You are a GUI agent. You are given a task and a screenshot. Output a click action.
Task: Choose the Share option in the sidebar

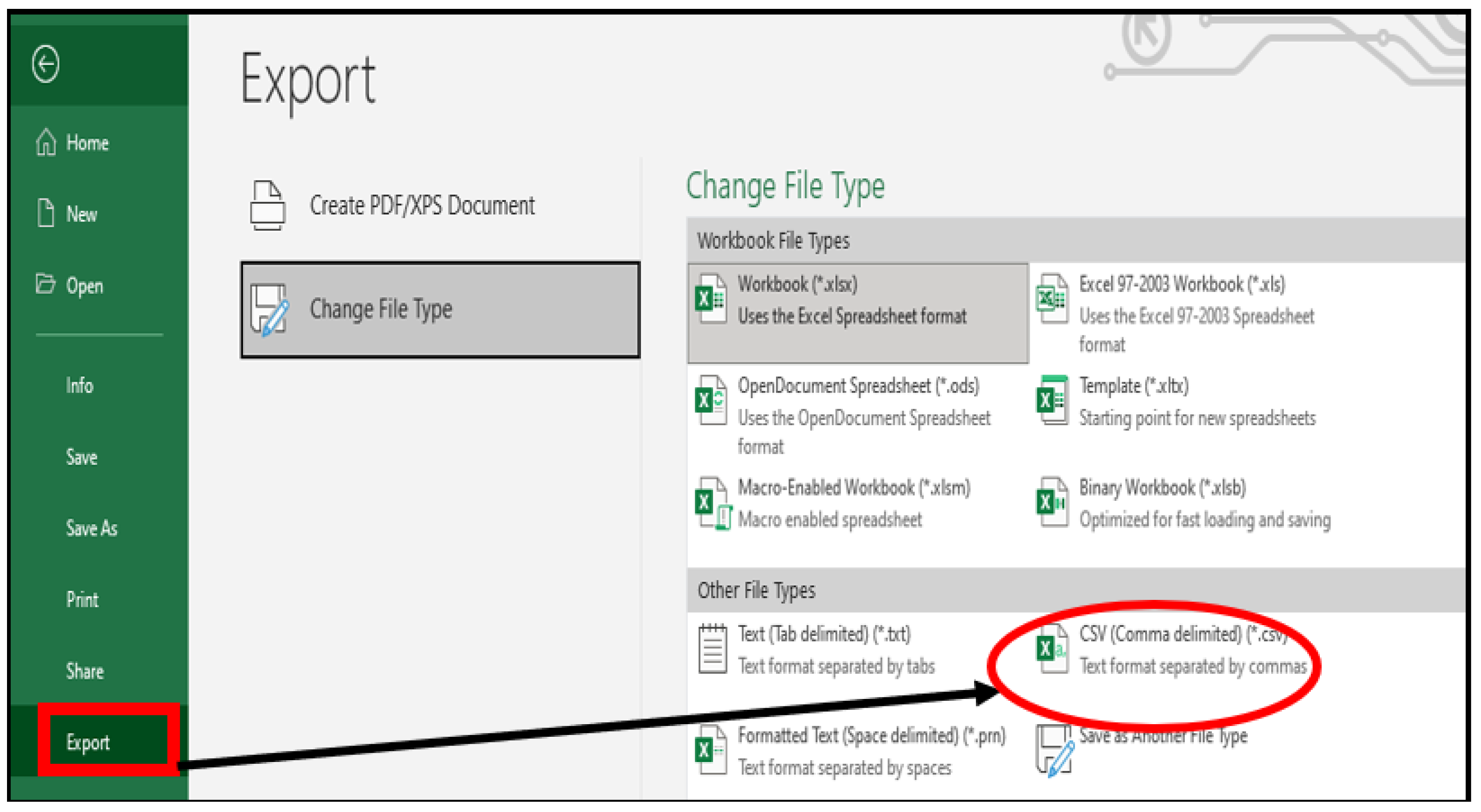tap(85, 671)
